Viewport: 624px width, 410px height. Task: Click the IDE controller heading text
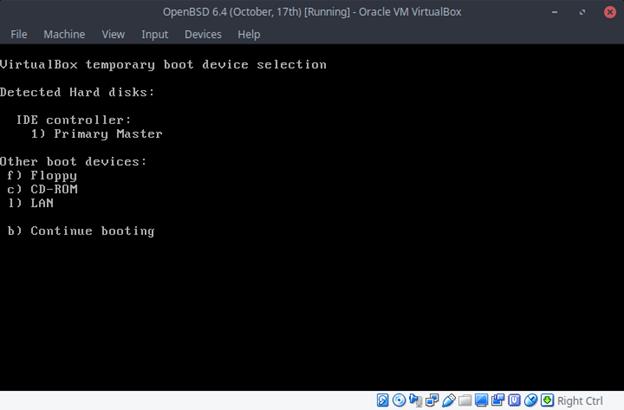pos(73,120)
